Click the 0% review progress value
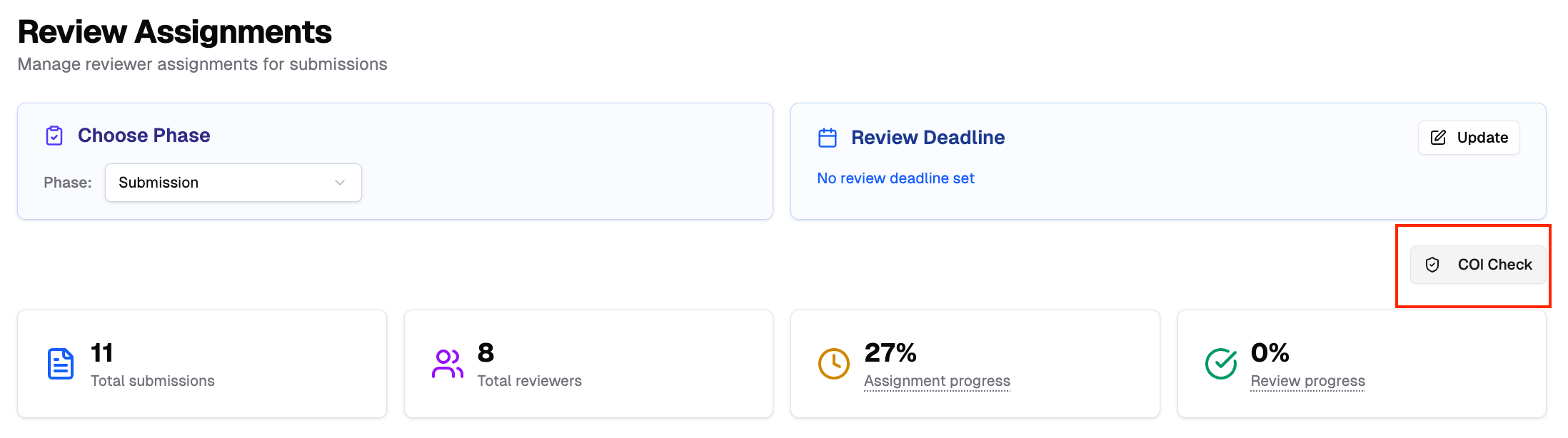This screenshot has width=1568, height=438. tap(1270, 352)
